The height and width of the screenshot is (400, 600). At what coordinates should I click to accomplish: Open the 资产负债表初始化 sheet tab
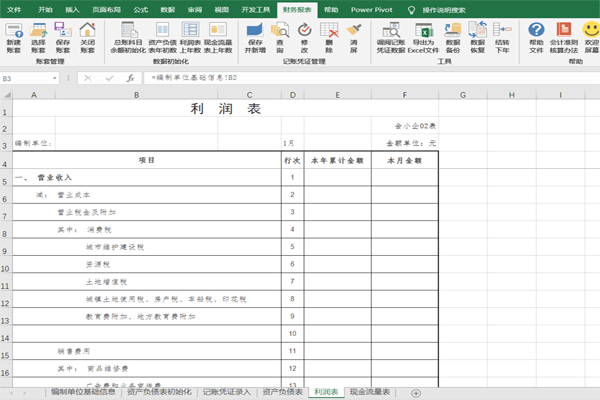159,392
